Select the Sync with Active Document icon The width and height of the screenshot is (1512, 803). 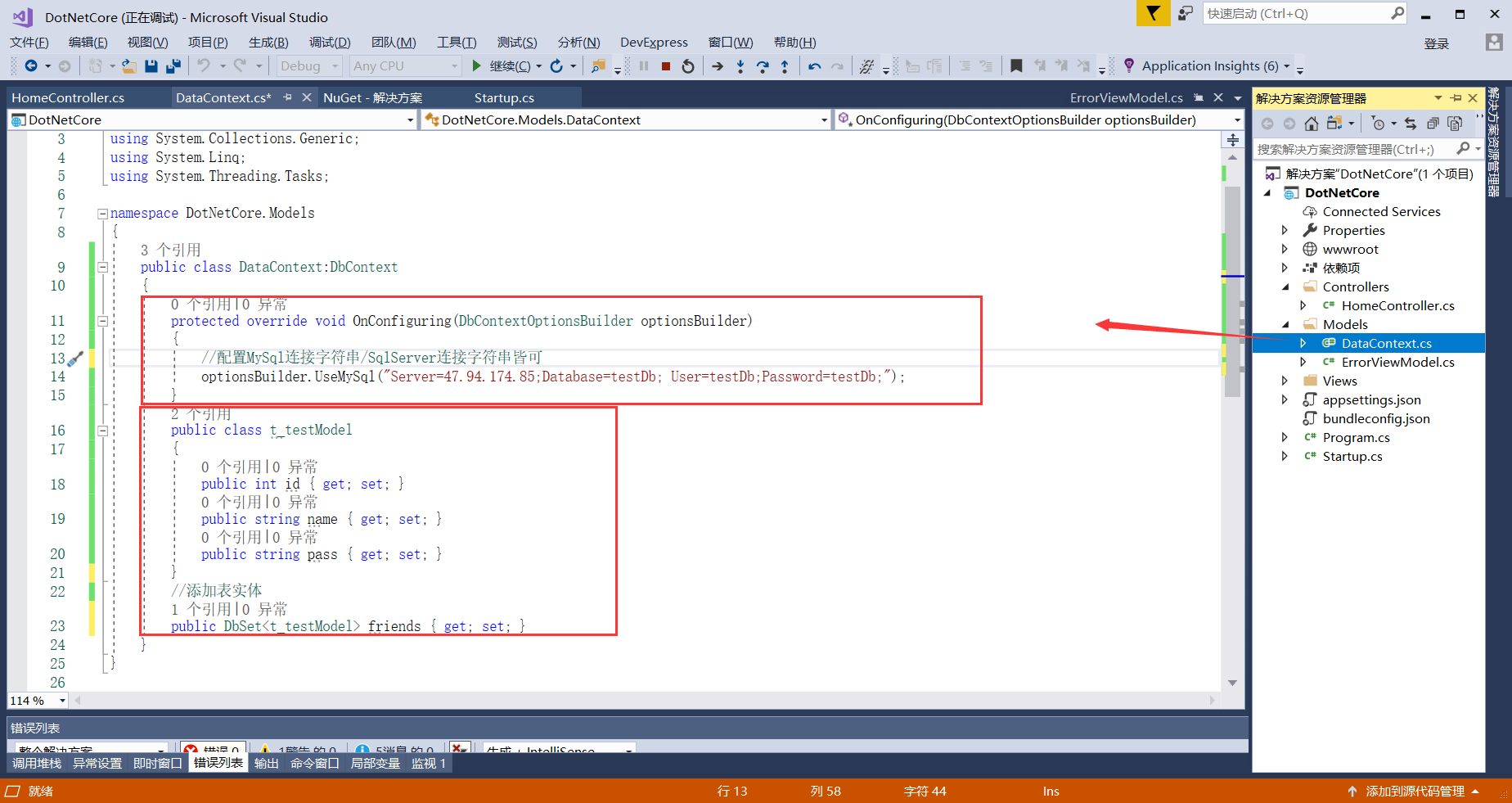click(x=1411, y=123)
